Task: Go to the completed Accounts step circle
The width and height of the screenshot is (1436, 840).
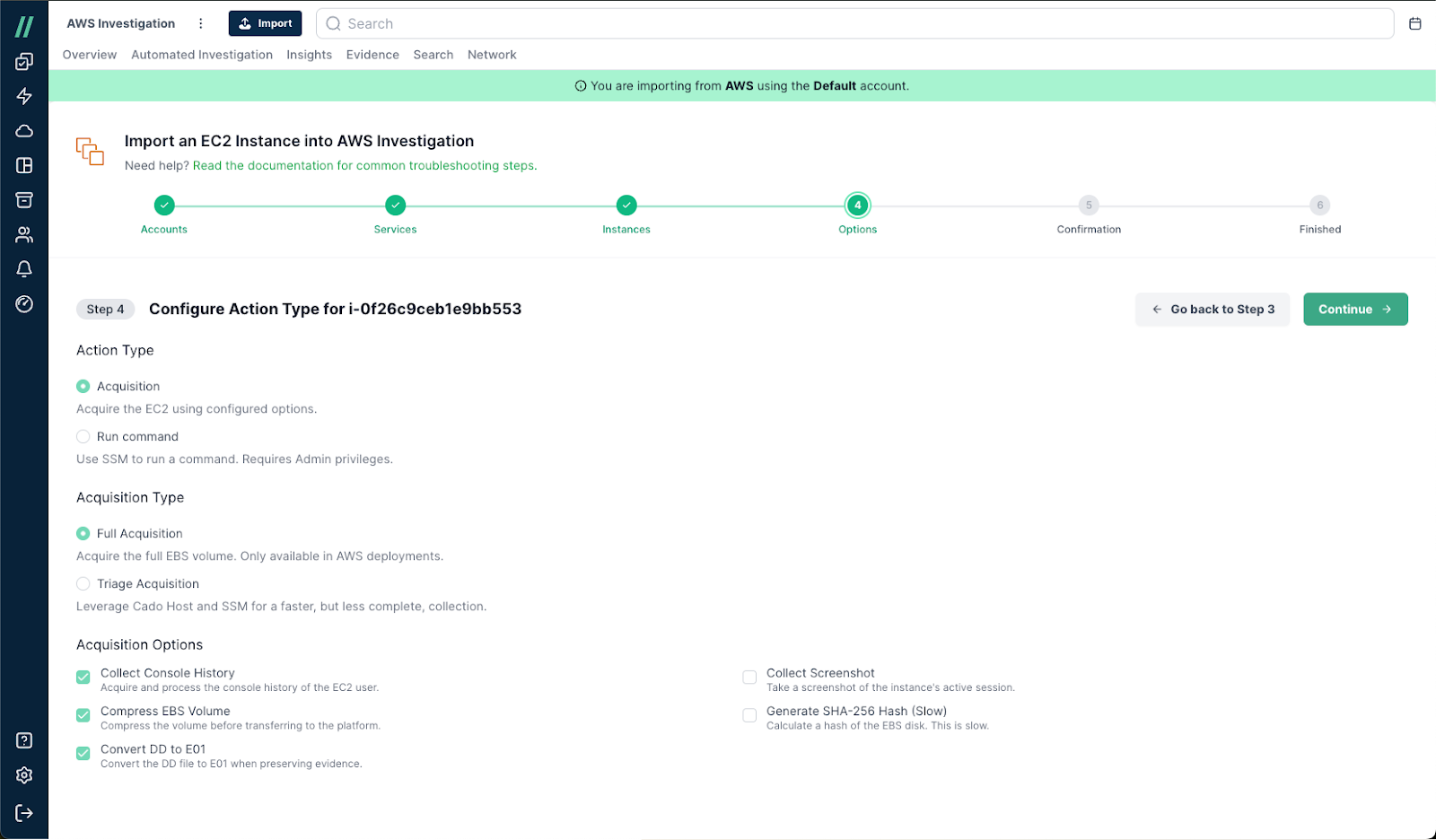Action: tap(164, 206)
